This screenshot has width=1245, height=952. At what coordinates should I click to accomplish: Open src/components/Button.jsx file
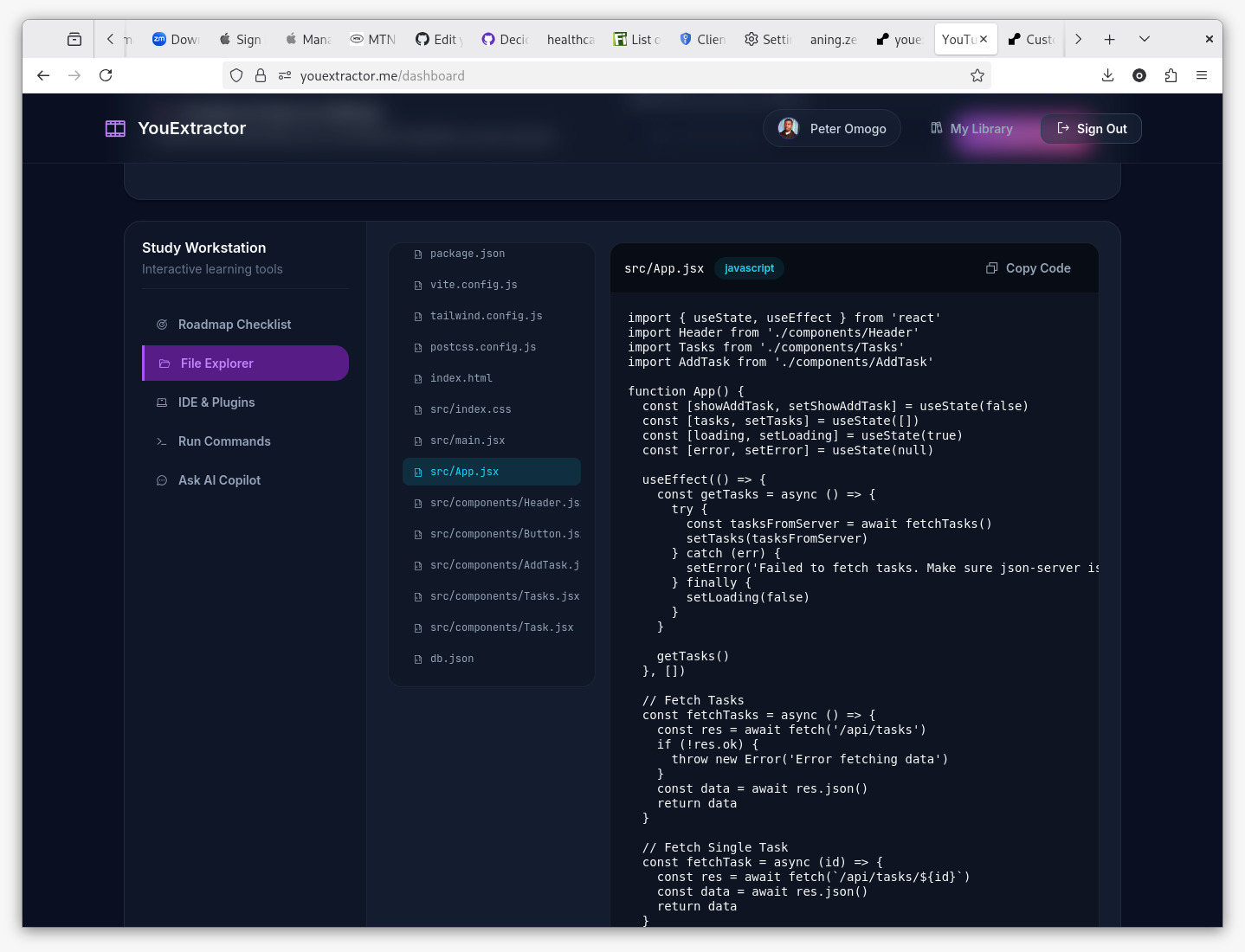[x=492, y=534]
